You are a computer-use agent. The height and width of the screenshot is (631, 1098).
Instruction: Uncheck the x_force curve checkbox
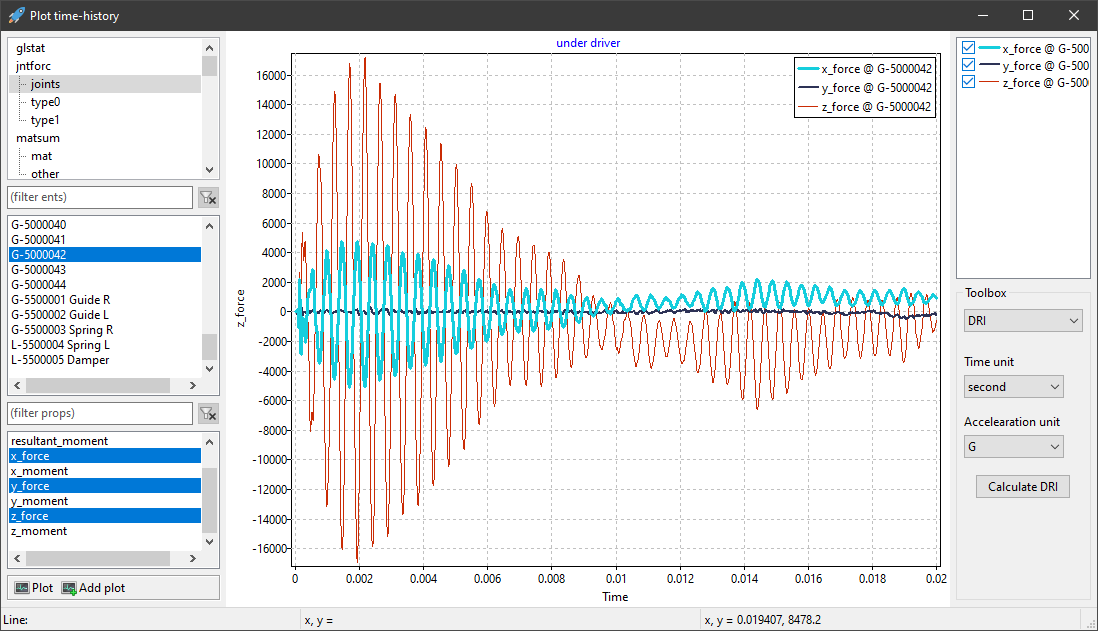pyautogui.click(x=968, y=48)
